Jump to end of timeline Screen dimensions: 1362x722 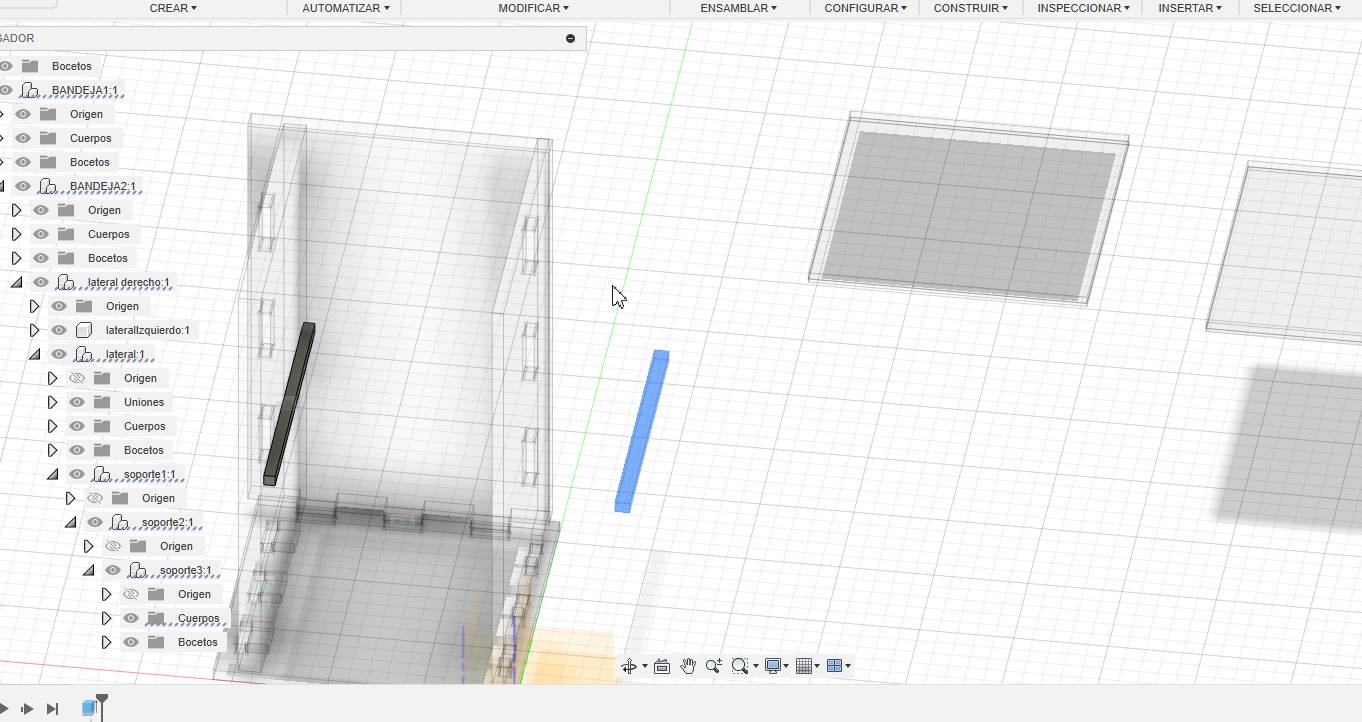tap(53, 709)
